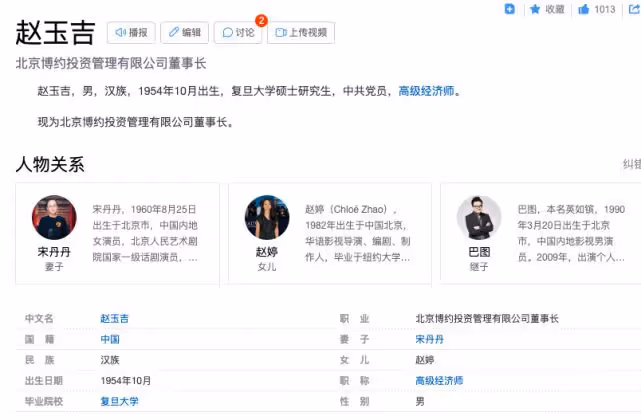Click the red discussion count badge
Image resolution: width=641 pixels, height=420 pixels.
click(x=261, y=20)
